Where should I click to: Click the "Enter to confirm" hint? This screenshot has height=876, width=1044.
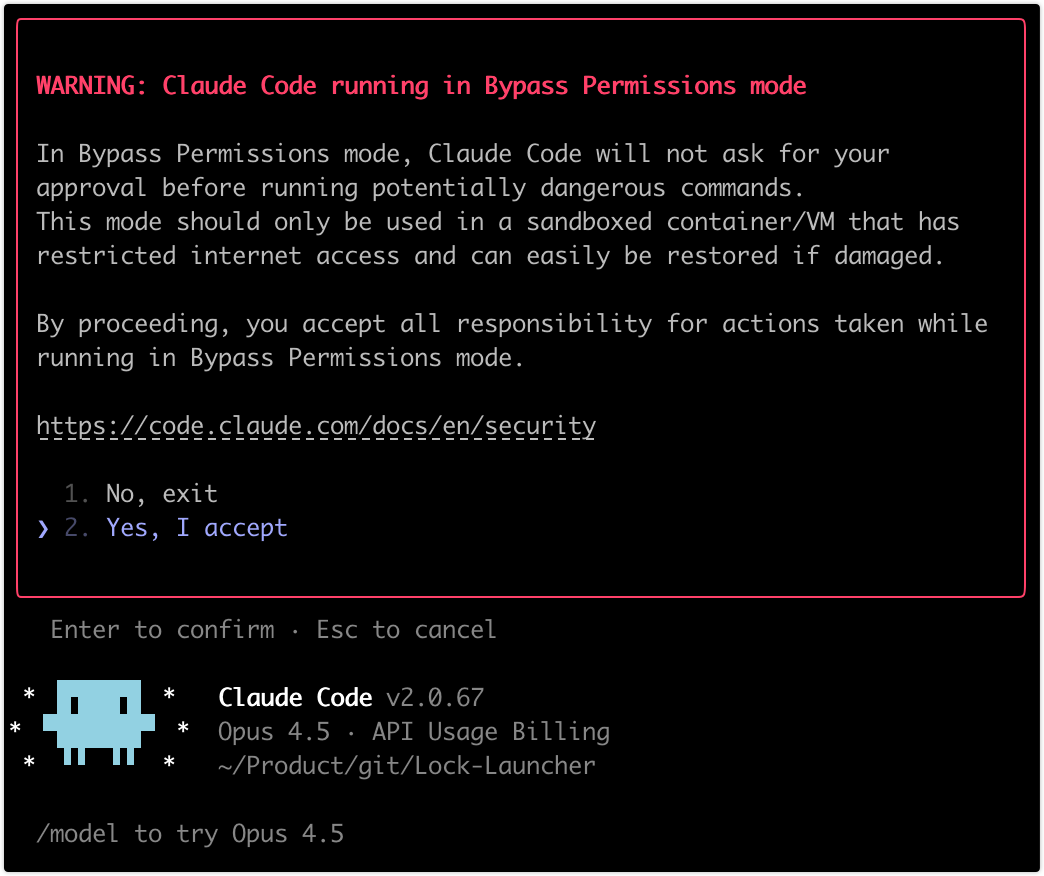point(162,629)
